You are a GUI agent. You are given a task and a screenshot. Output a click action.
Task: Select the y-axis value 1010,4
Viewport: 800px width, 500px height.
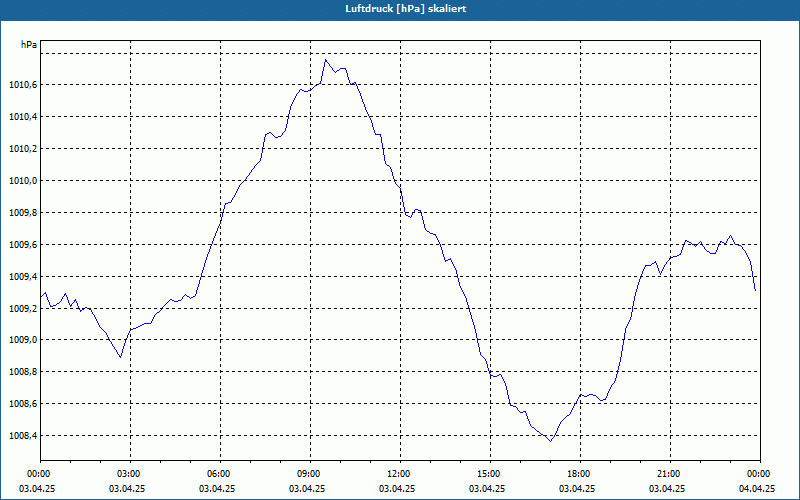23,117
